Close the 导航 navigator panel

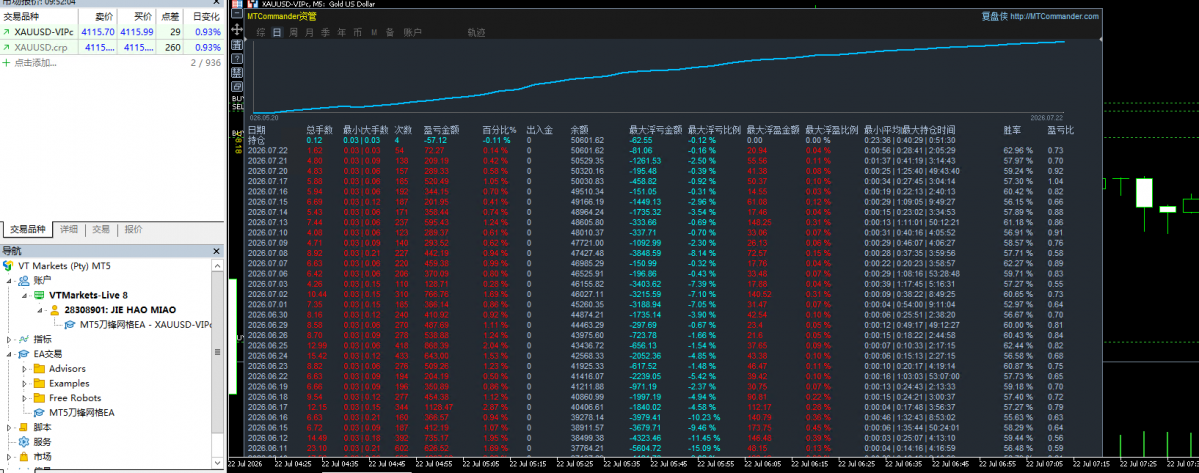216,251
